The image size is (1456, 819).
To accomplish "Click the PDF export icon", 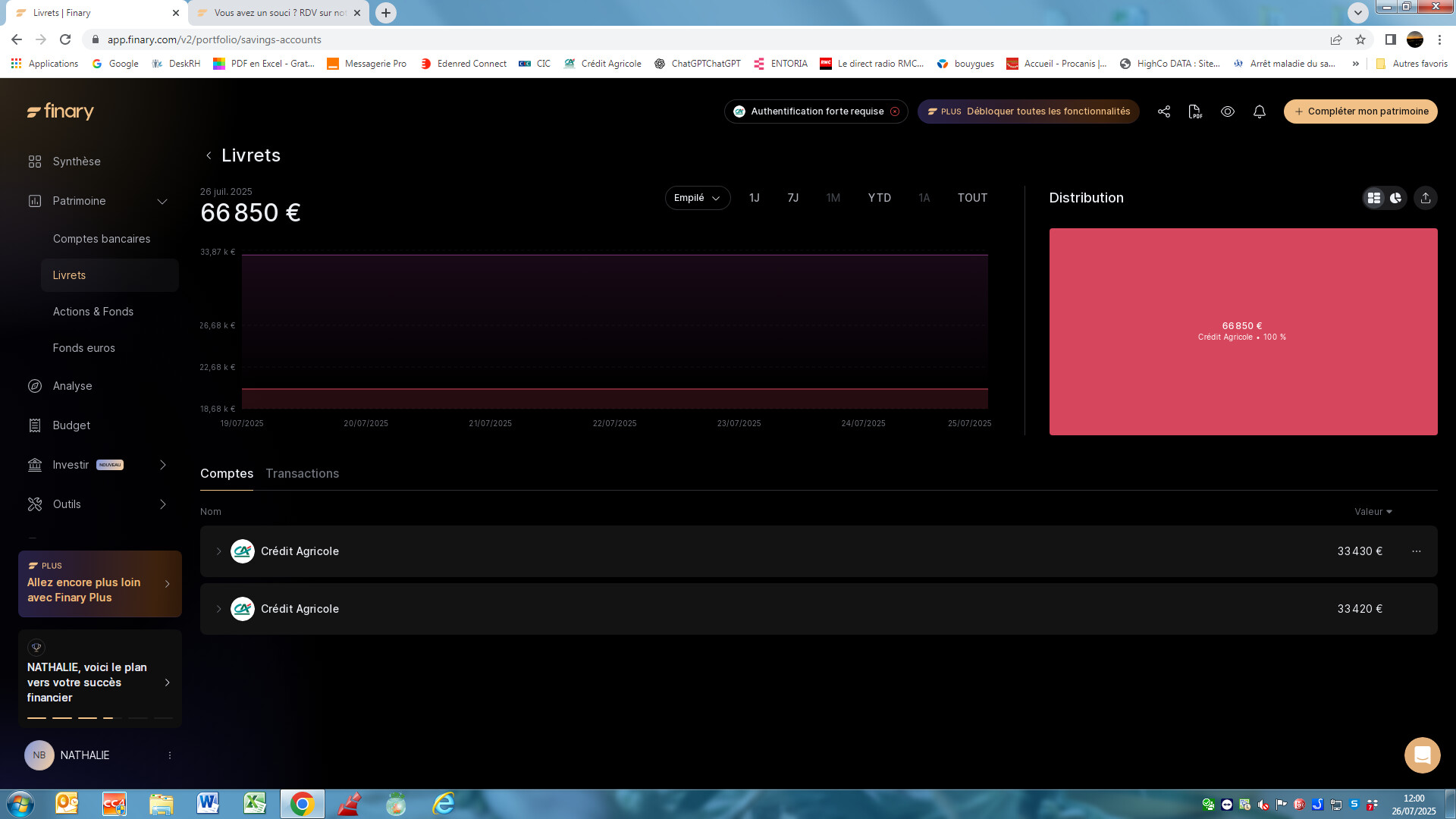I will (1195, 111).
